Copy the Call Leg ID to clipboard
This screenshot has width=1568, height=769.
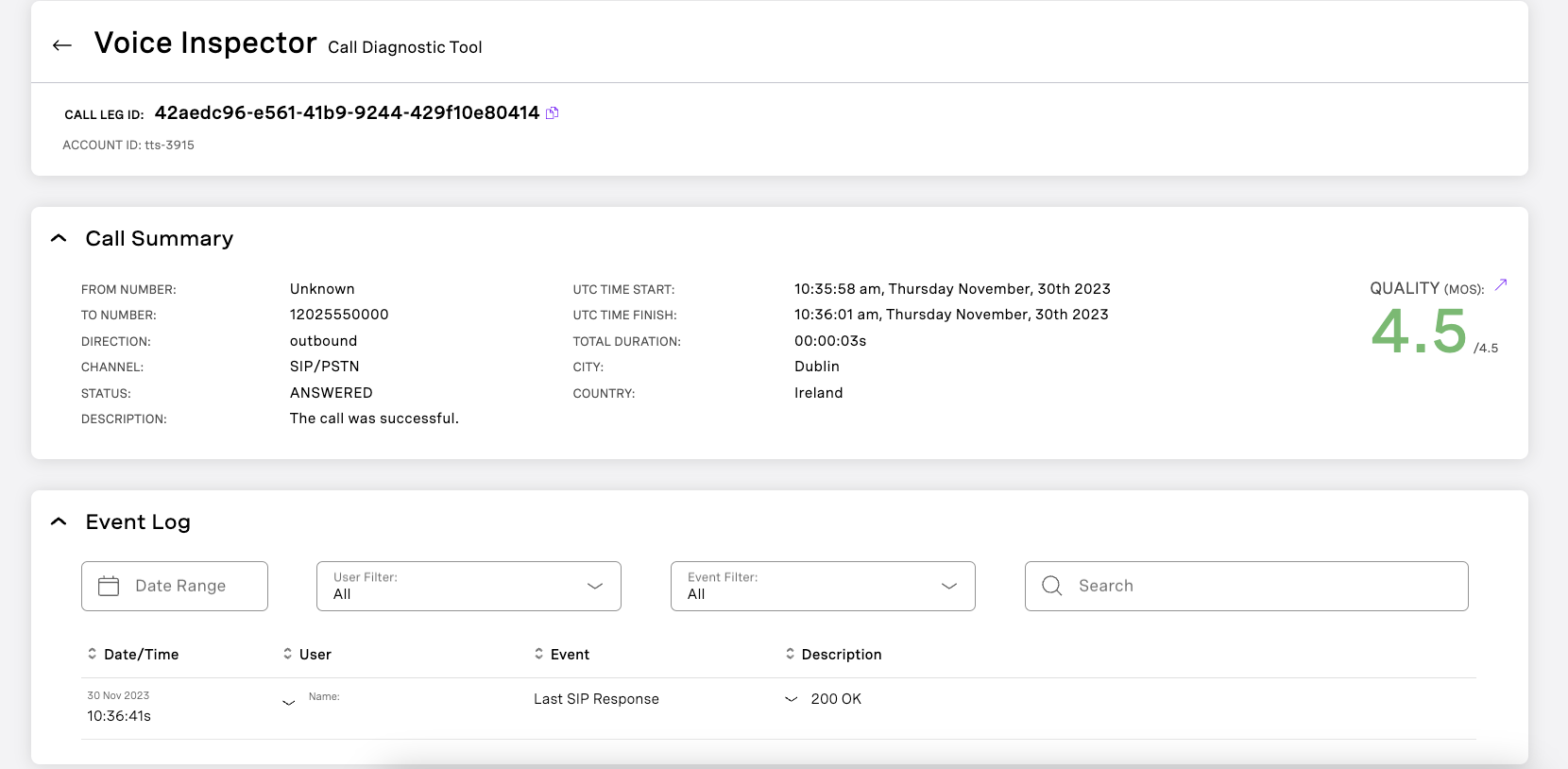click(x=553, y=113)
